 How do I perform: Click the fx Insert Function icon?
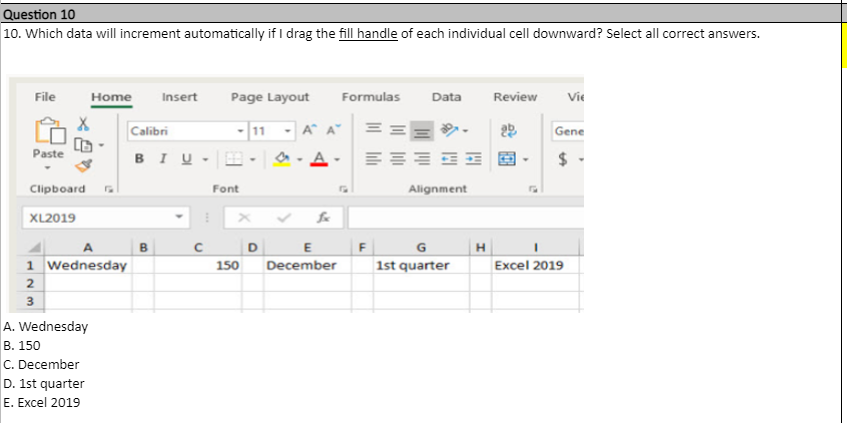(x=324, y=218)
